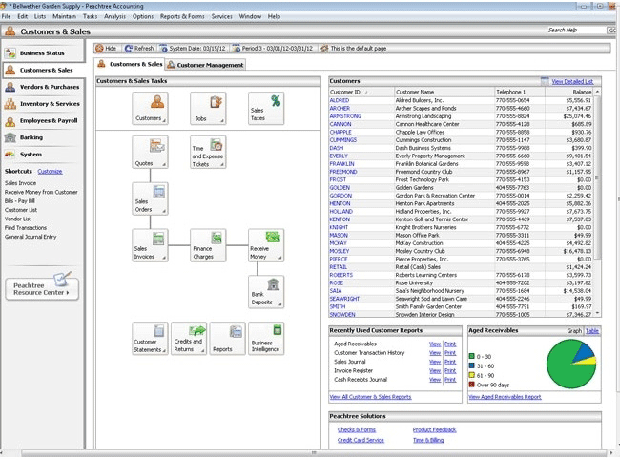Go to Vendors & Purchases in sidebar
Screen dimensions: 620x460
point(43,87)
